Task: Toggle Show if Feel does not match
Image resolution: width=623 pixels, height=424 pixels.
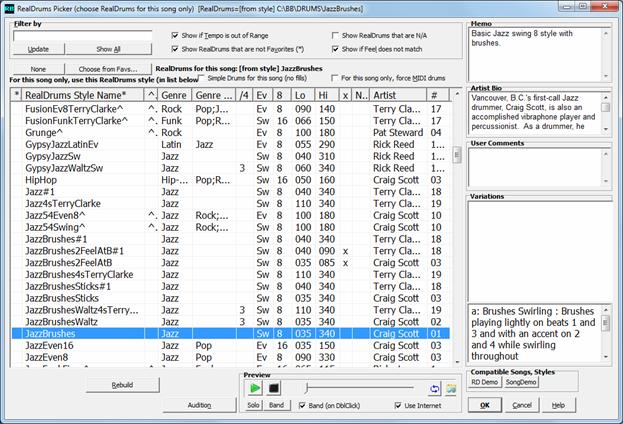Action: (x=335, y=49)
